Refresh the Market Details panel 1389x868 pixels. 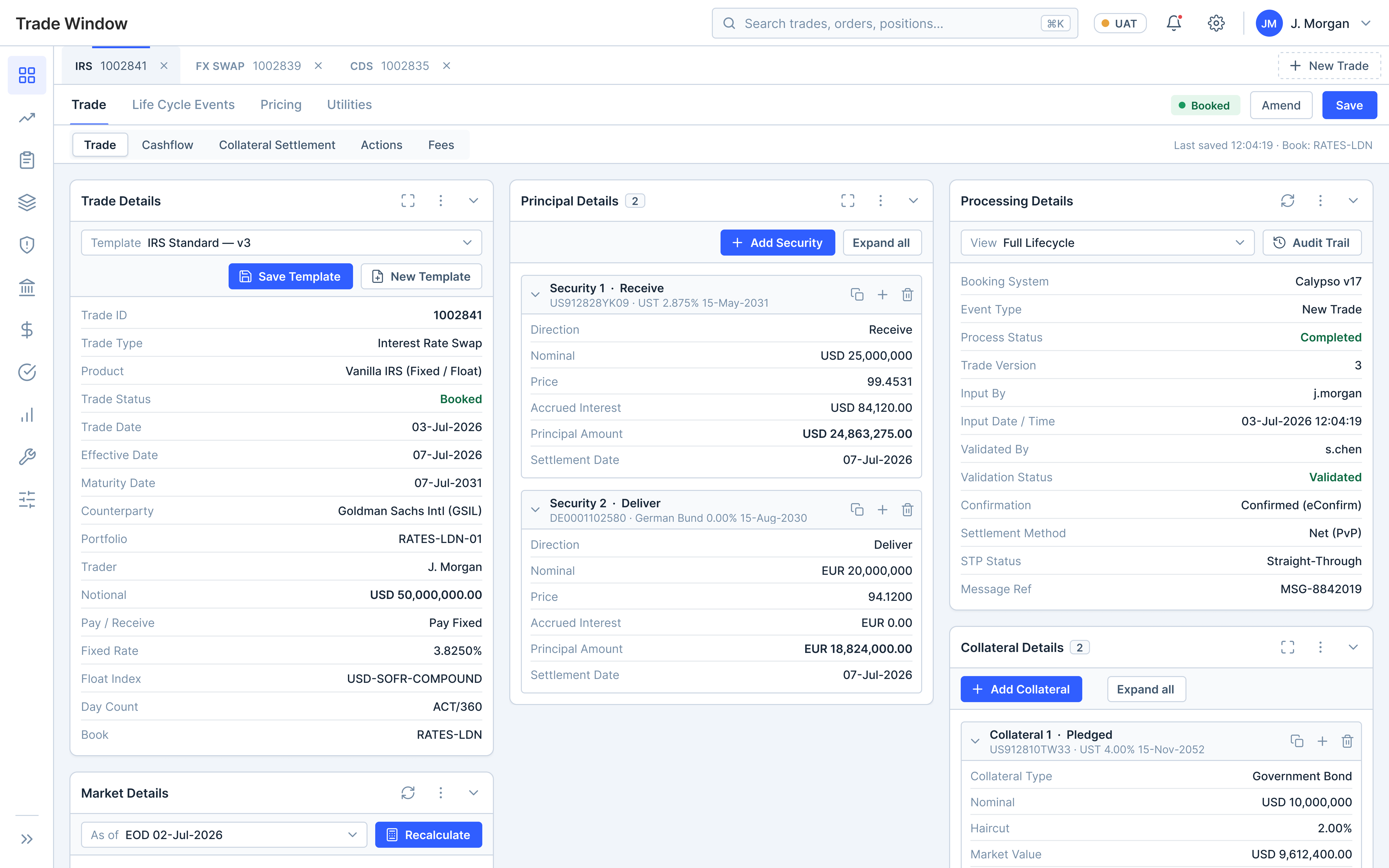[408, 793]
